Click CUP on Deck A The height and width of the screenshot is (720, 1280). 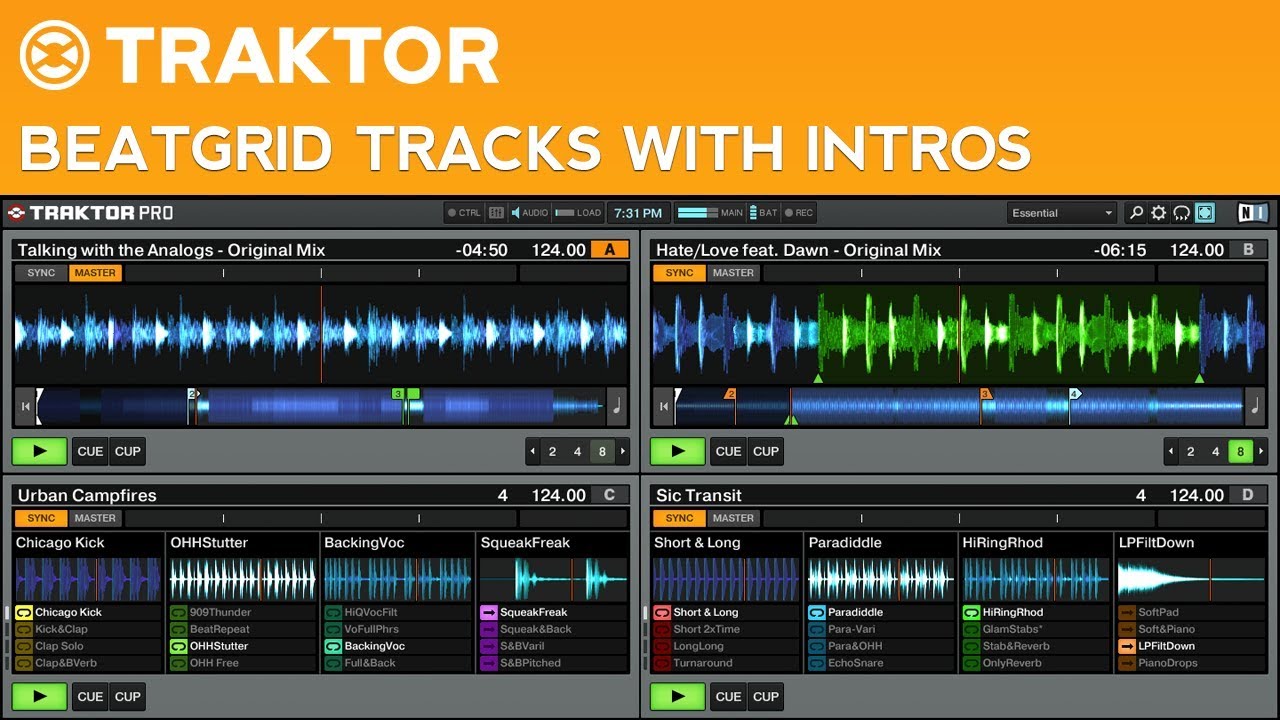tap(128, 451)
